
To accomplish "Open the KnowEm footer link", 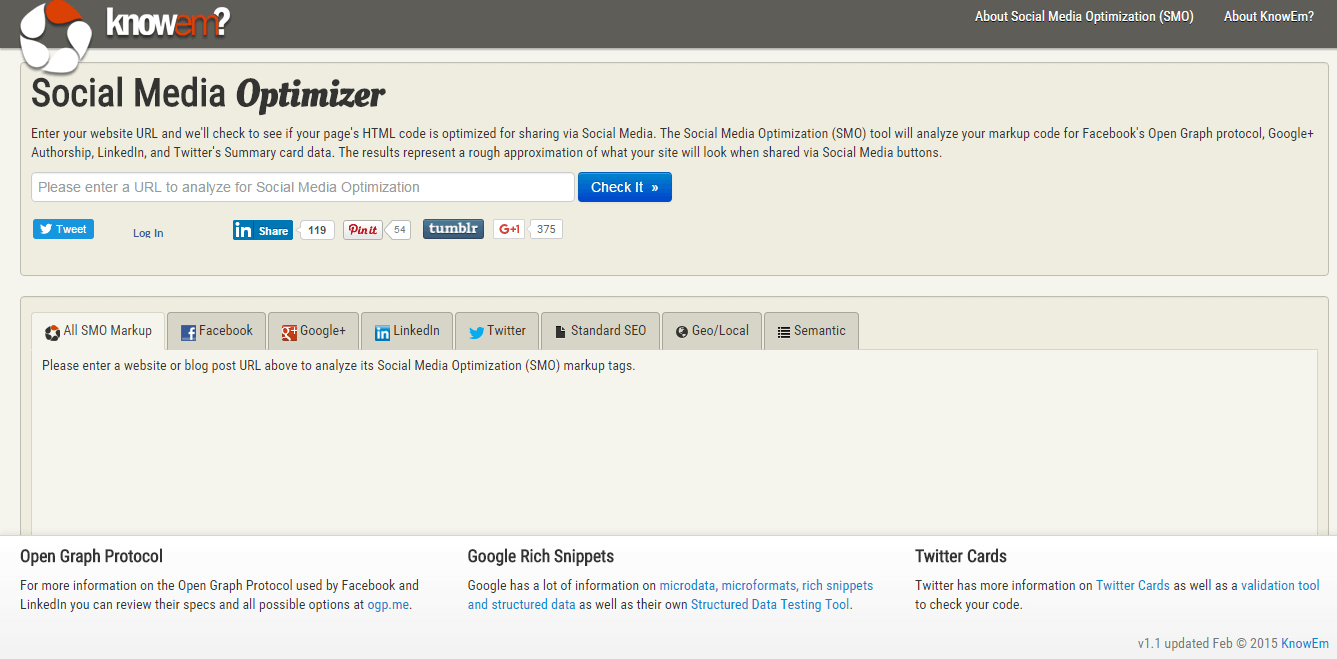I will [1305, 643].
